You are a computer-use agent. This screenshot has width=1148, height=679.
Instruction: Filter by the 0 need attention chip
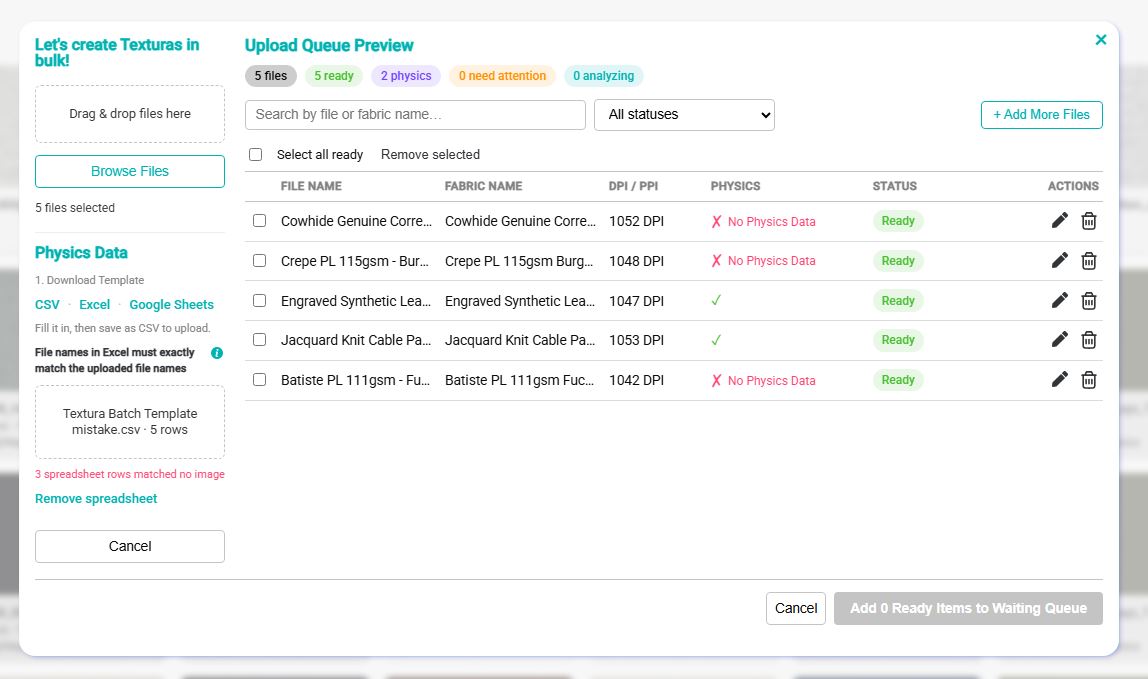tap(502, 75)
